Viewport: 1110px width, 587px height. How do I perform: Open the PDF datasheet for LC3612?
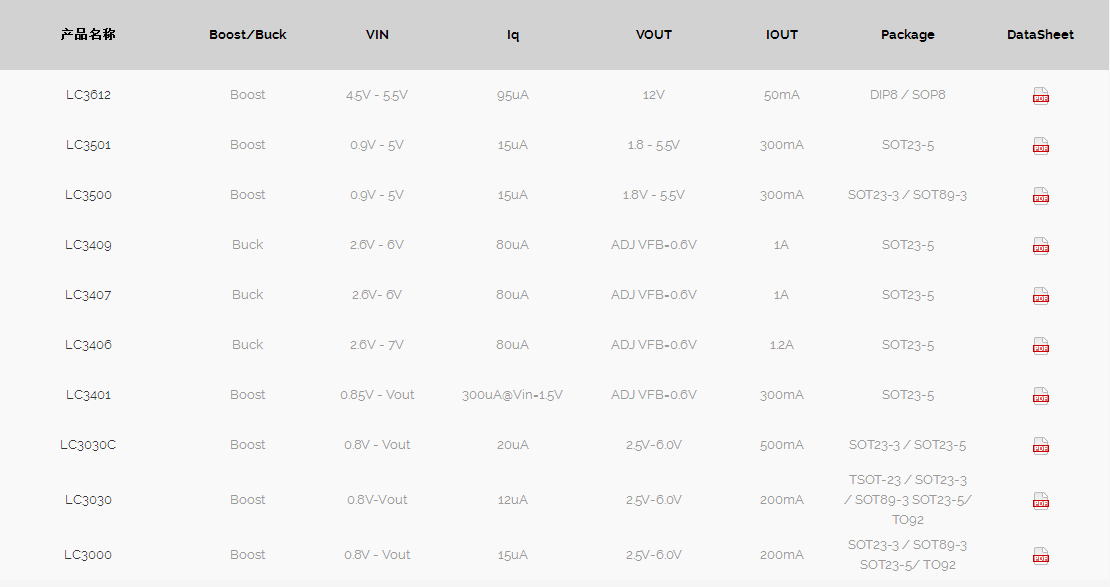click(x=1041, y=96)
